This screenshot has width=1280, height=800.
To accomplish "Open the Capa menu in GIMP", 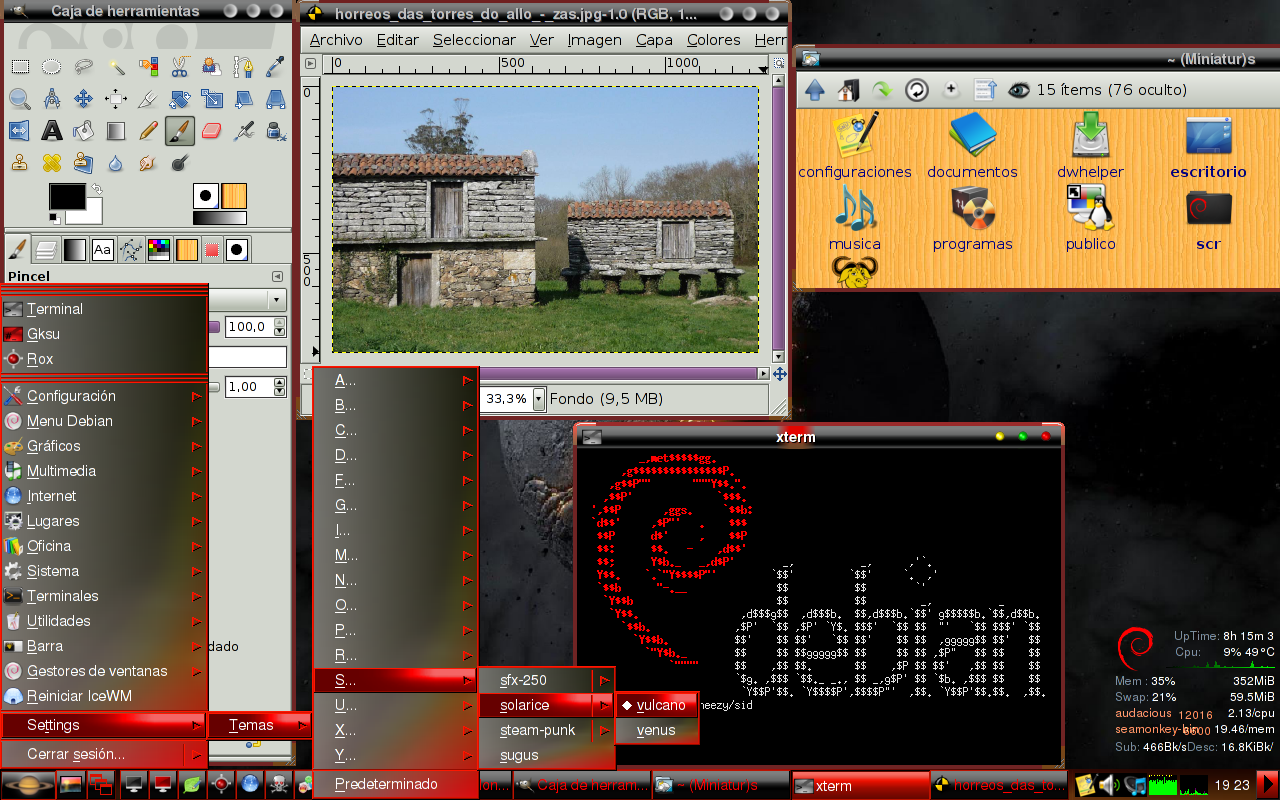I will (654, 40).
